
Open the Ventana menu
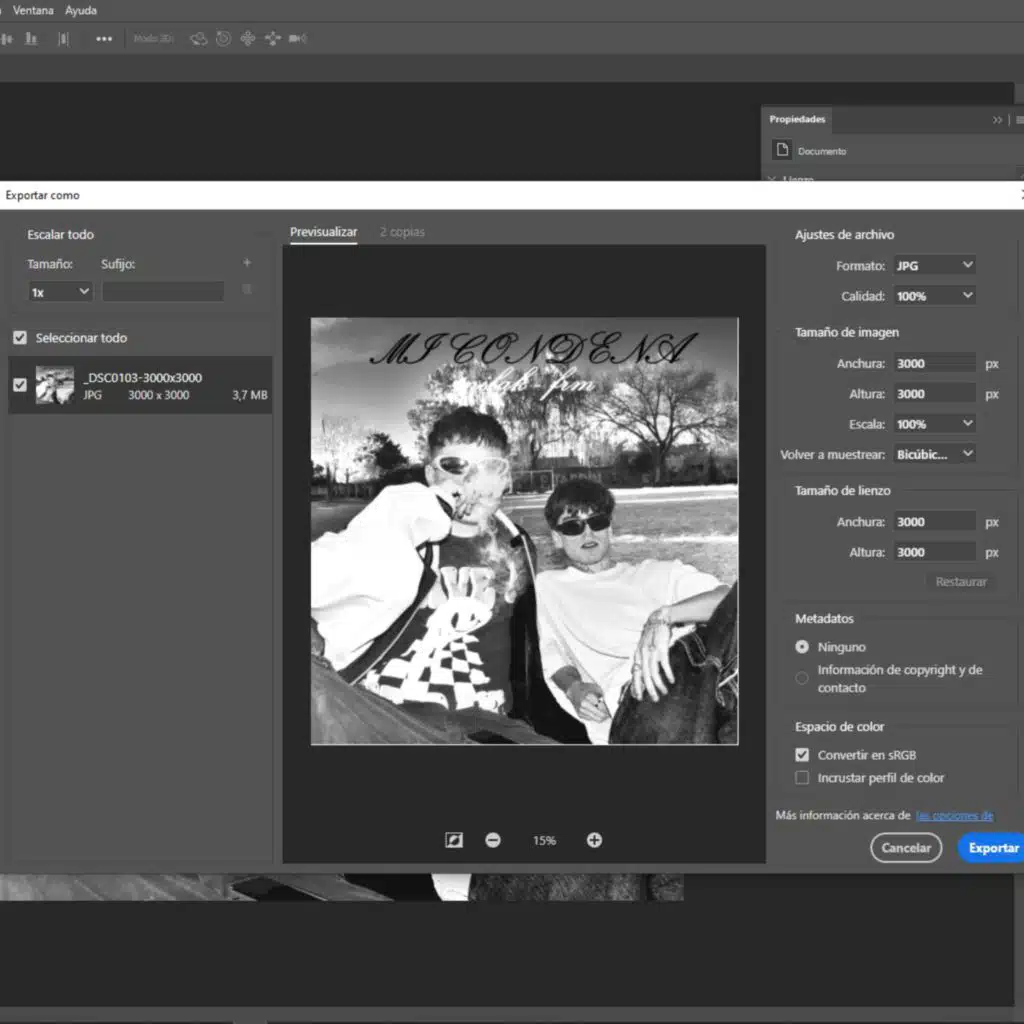click(33, 10)
